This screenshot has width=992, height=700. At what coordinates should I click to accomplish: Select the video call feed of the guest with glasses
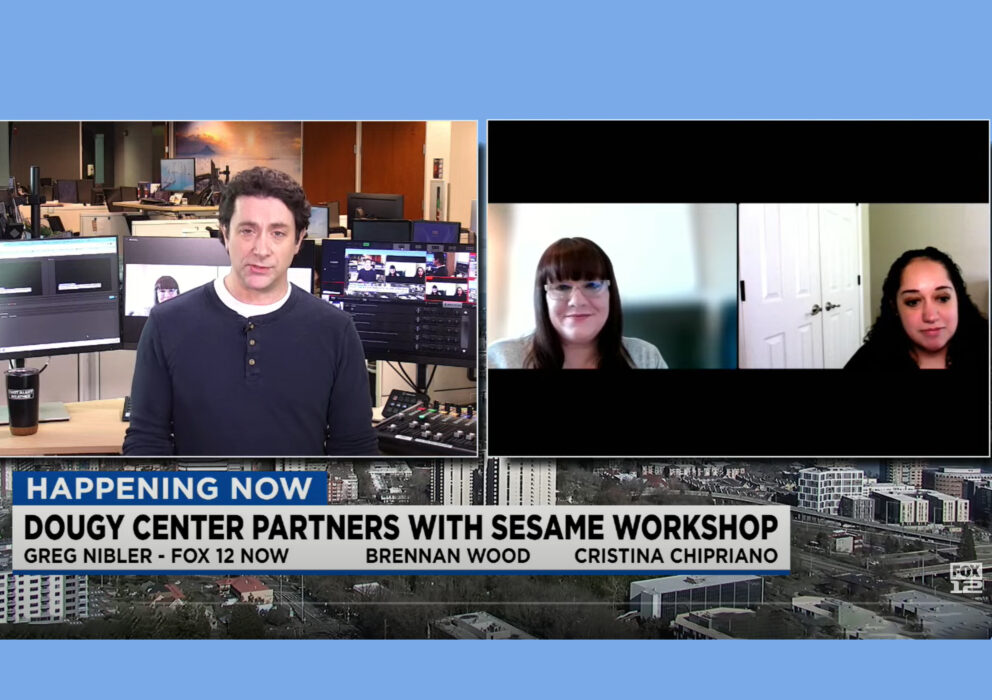(612, 286)
